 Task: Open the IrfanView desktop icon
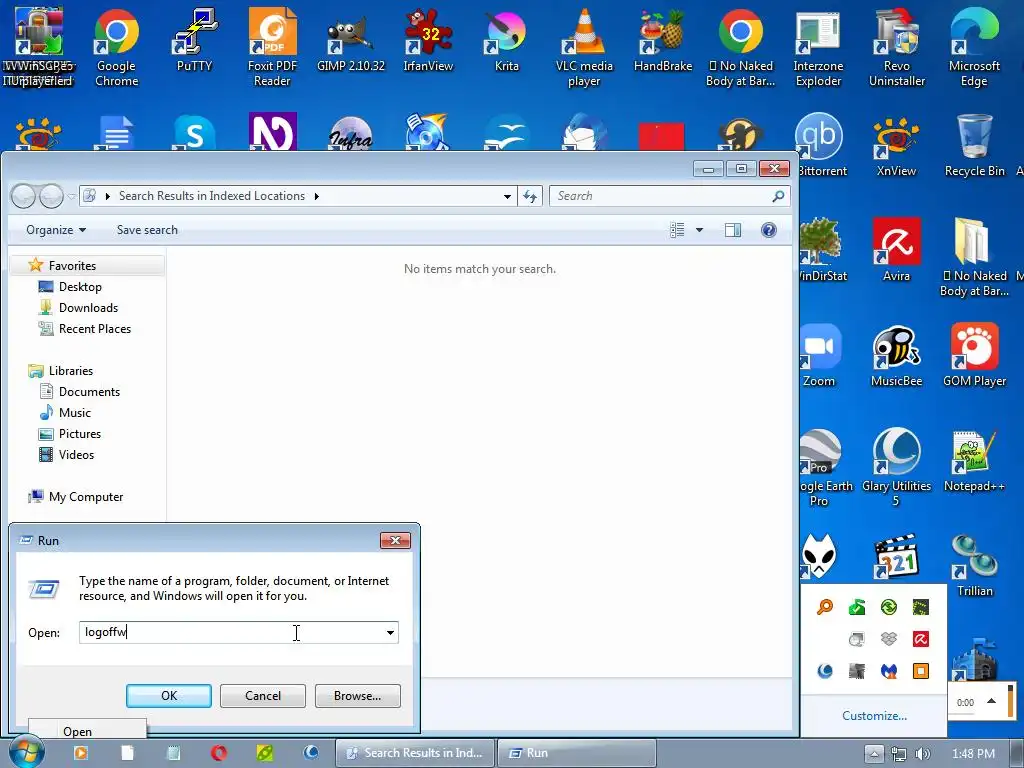[428, 40]
